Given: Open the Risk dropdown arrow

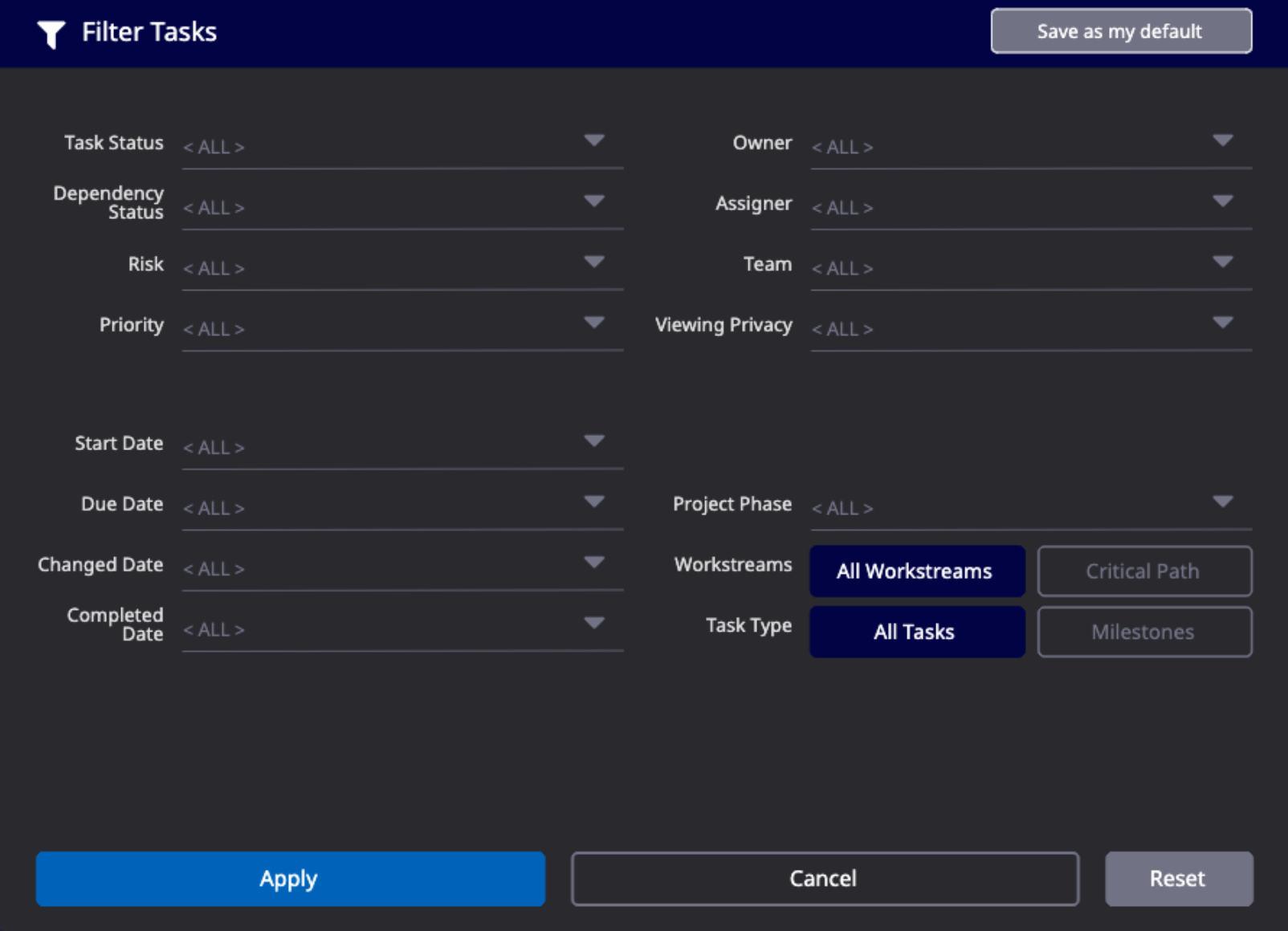Looking at the screenshot, I should (x=594, y=262).
